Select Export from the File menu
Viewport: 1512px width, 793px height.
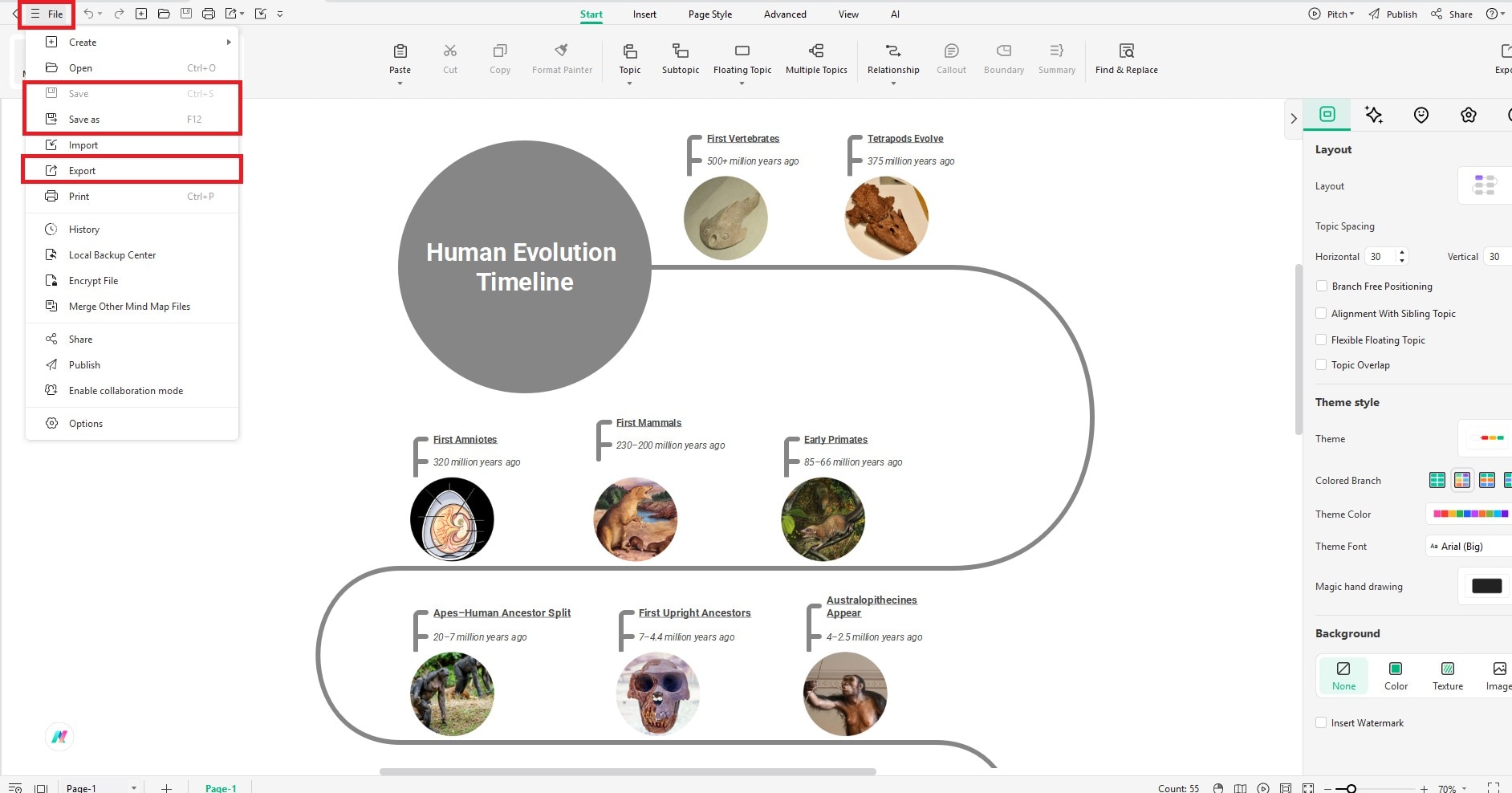132,170
